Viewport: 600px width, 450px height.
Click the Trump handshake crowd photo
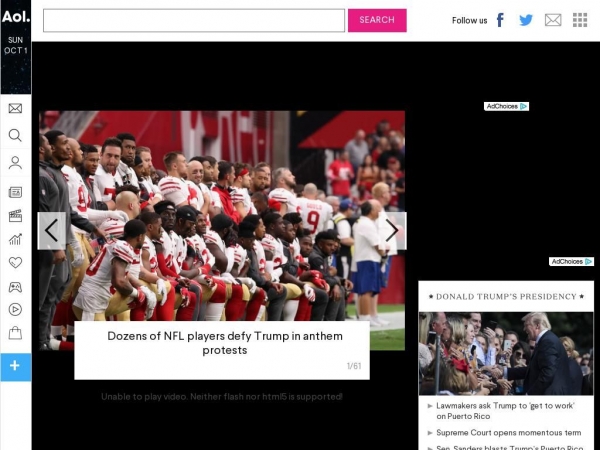(506, 354)
